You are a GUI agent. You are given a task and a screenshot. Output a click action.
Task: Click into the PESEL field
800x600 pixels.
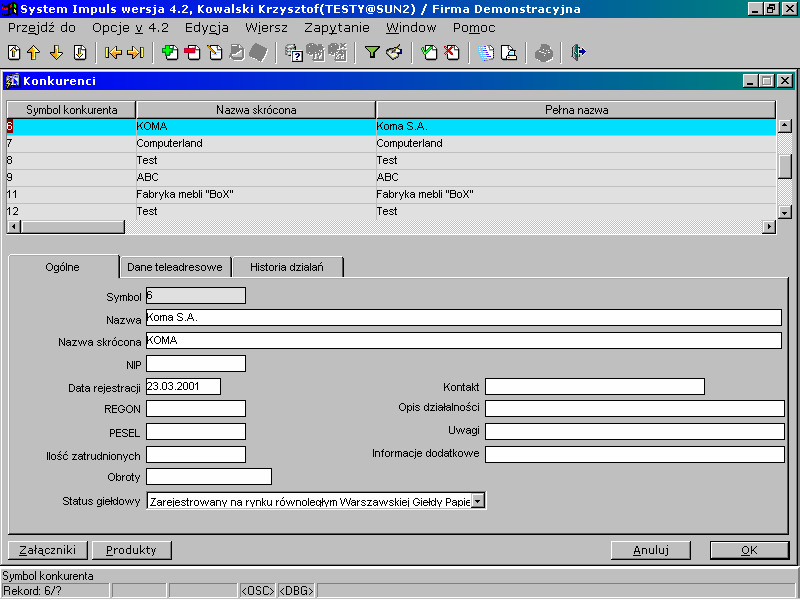click(x=196, y=432)
